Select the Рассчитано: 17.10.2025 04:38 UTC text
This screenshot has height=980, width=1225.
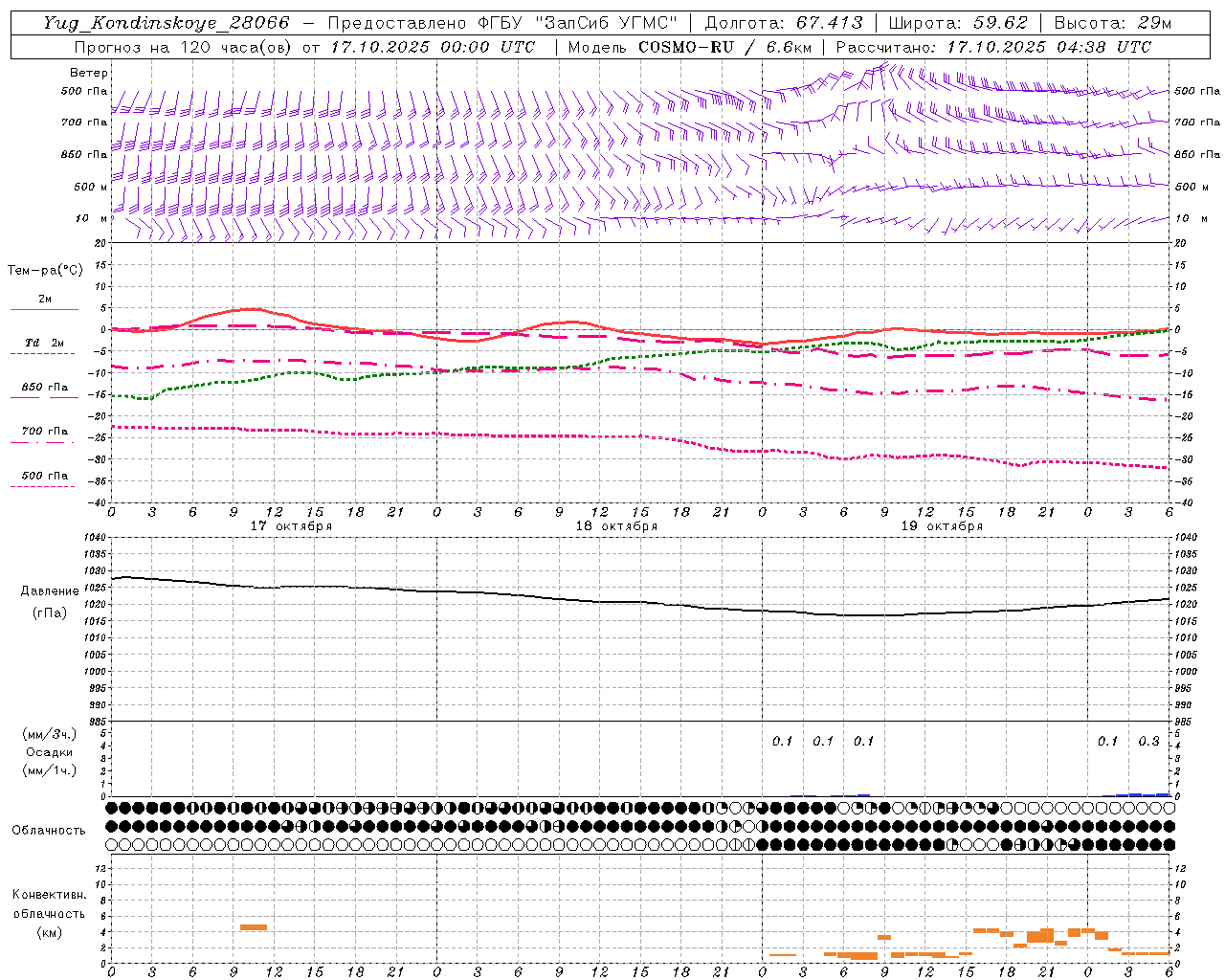click(x=993, y=47)
